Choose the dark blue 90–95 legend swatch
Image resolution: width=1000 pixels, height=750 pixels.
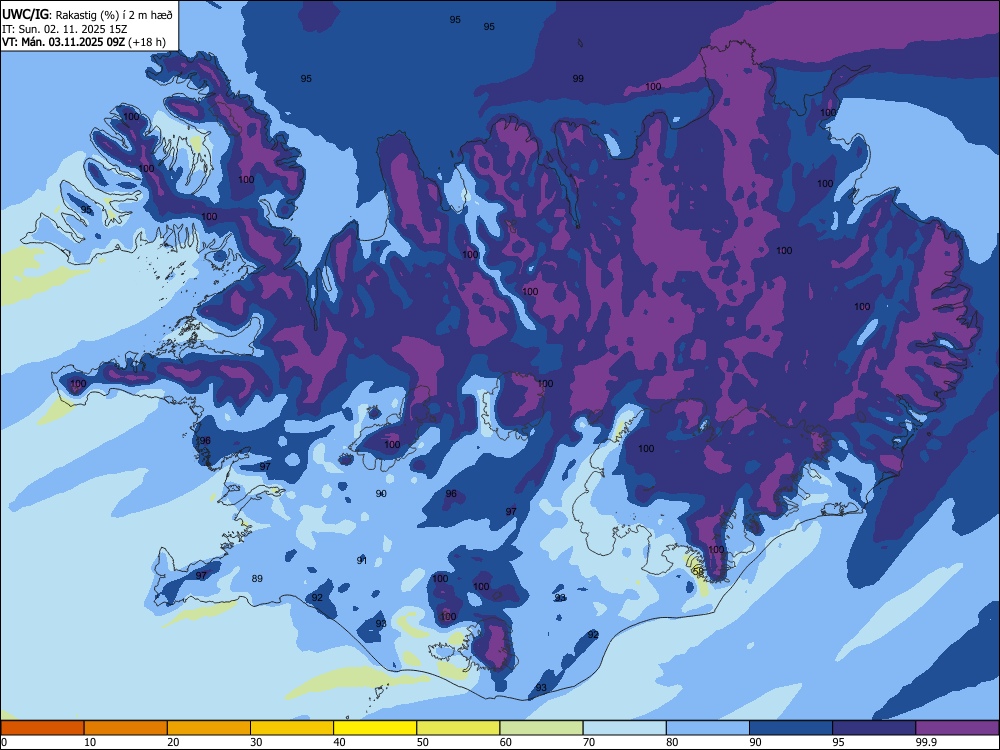pyautogui.click(x=791, y=728)
